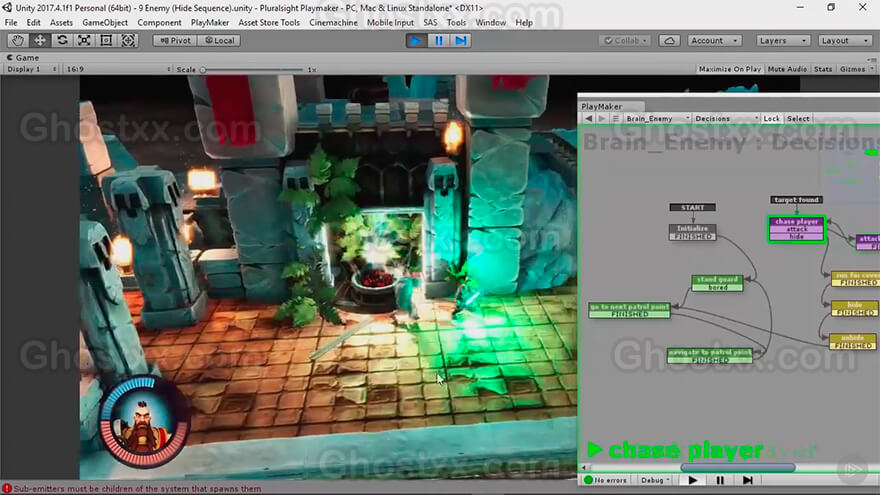
Task: Toggle the Pivot handle position
Action: coord(175,40)
